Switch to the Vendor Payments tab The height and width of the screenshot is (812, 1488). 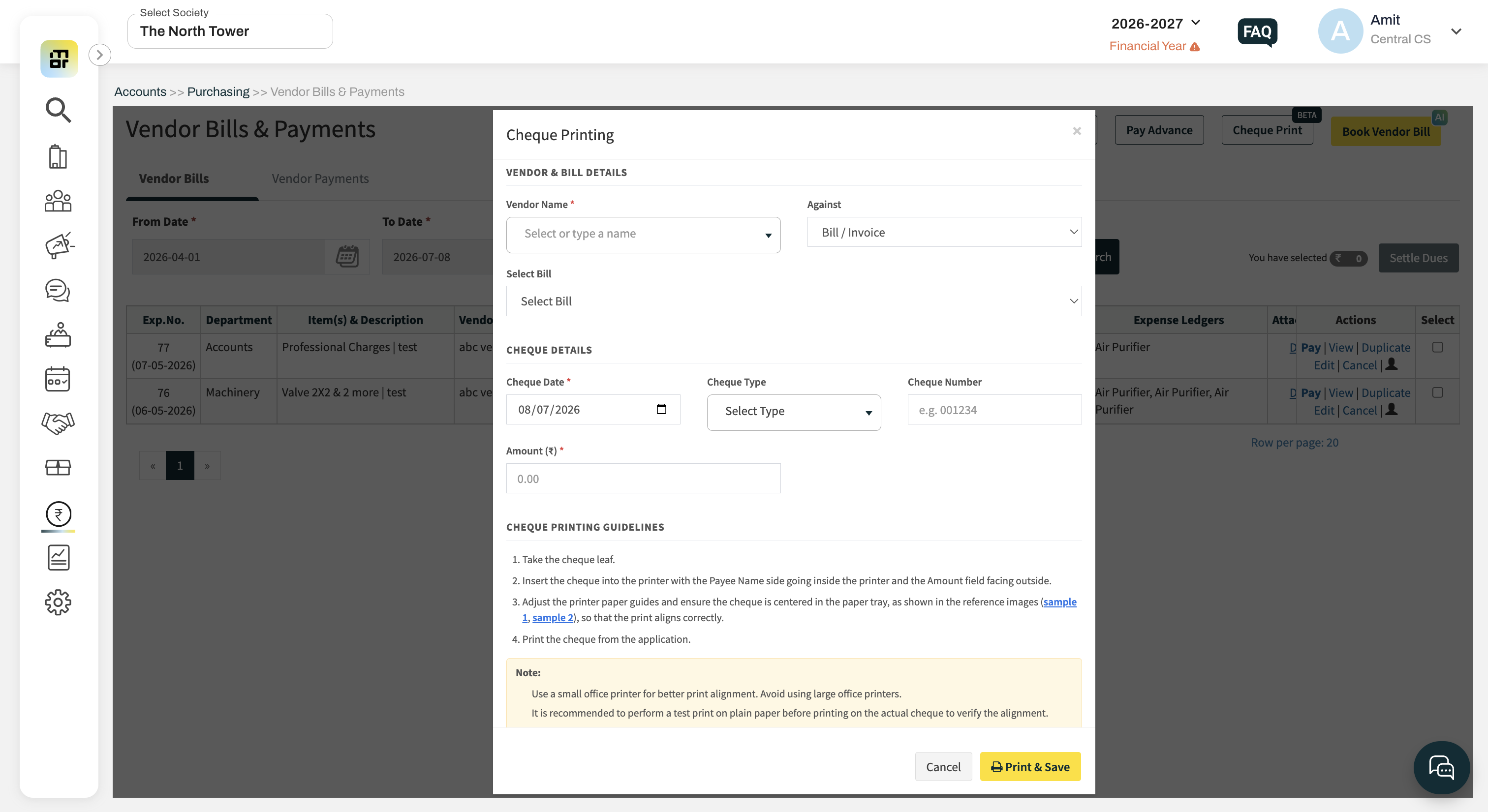tap(320, 179)
